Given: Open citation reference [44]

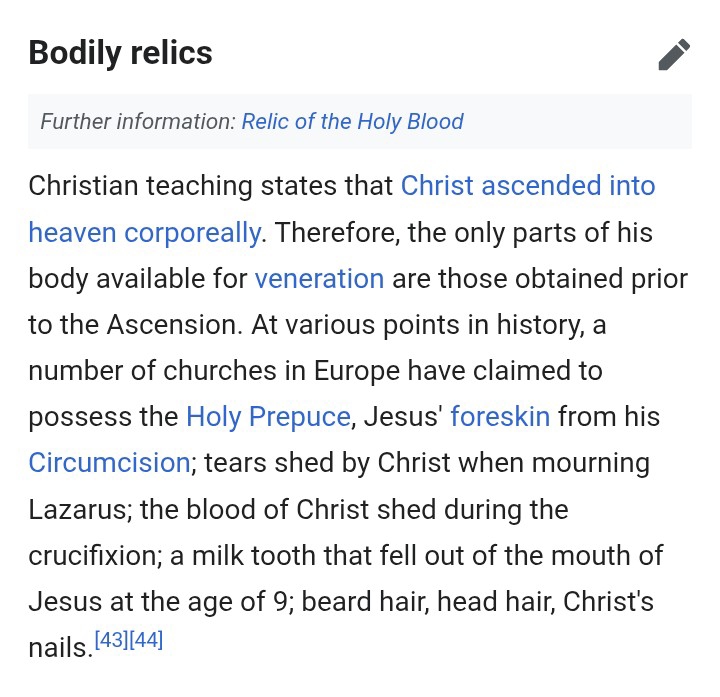Looking at the screenshot, I should click(146, 640).
